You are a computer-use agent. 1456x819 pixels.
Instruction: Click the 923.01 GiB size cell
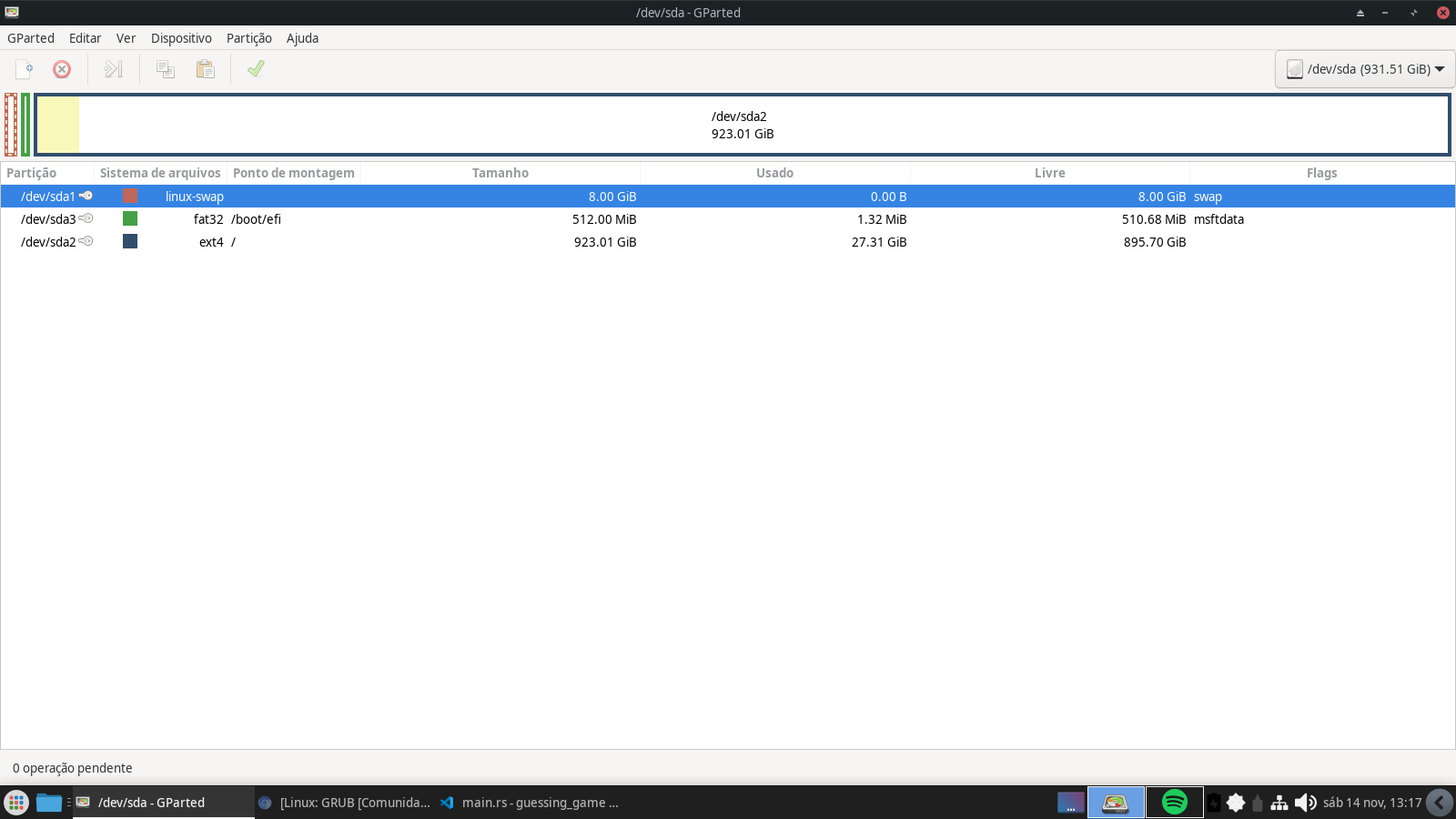pyautogui.click(x=605, y=242)
